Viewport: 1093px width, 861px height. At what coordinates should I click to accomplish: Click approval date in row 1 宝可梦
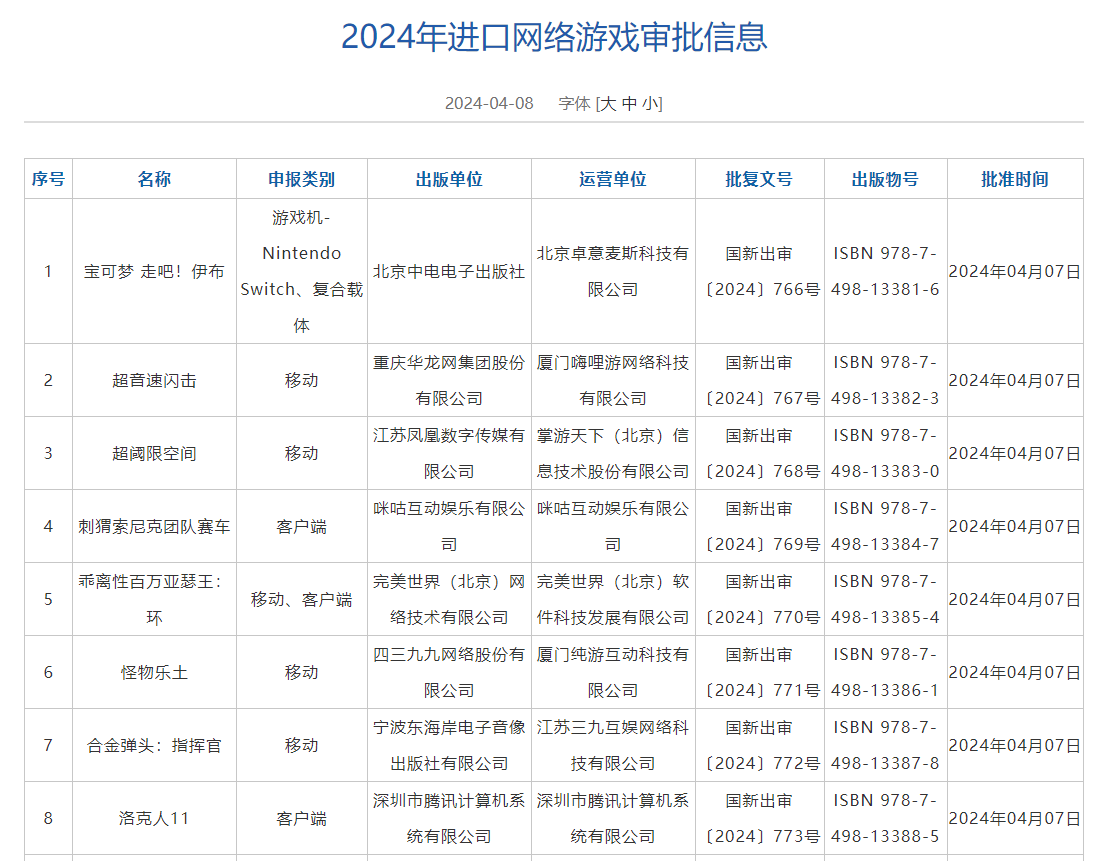tap(1015, 271)
